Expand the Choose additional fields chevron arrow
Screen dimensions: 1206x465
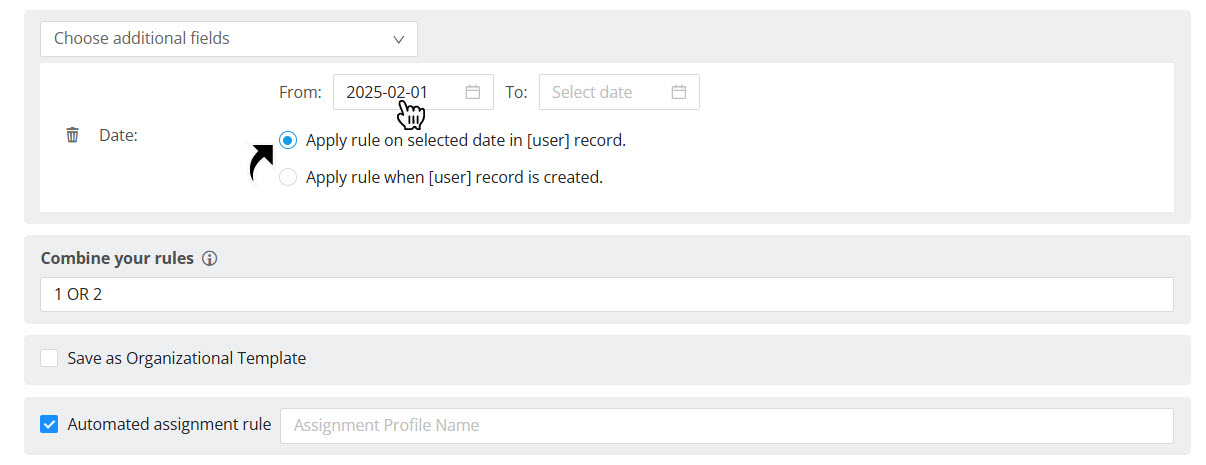pos(399,39)
